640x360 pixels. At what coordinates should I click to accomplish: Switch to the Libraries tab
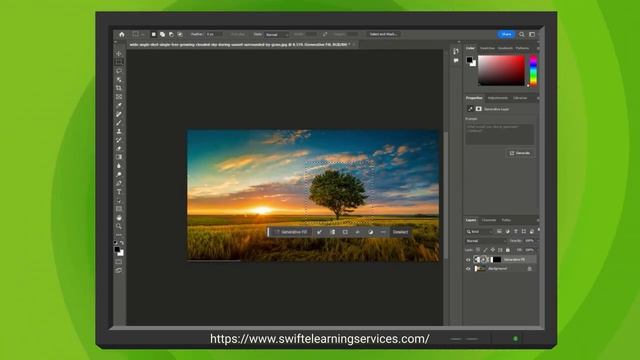(x=520, y=98)
